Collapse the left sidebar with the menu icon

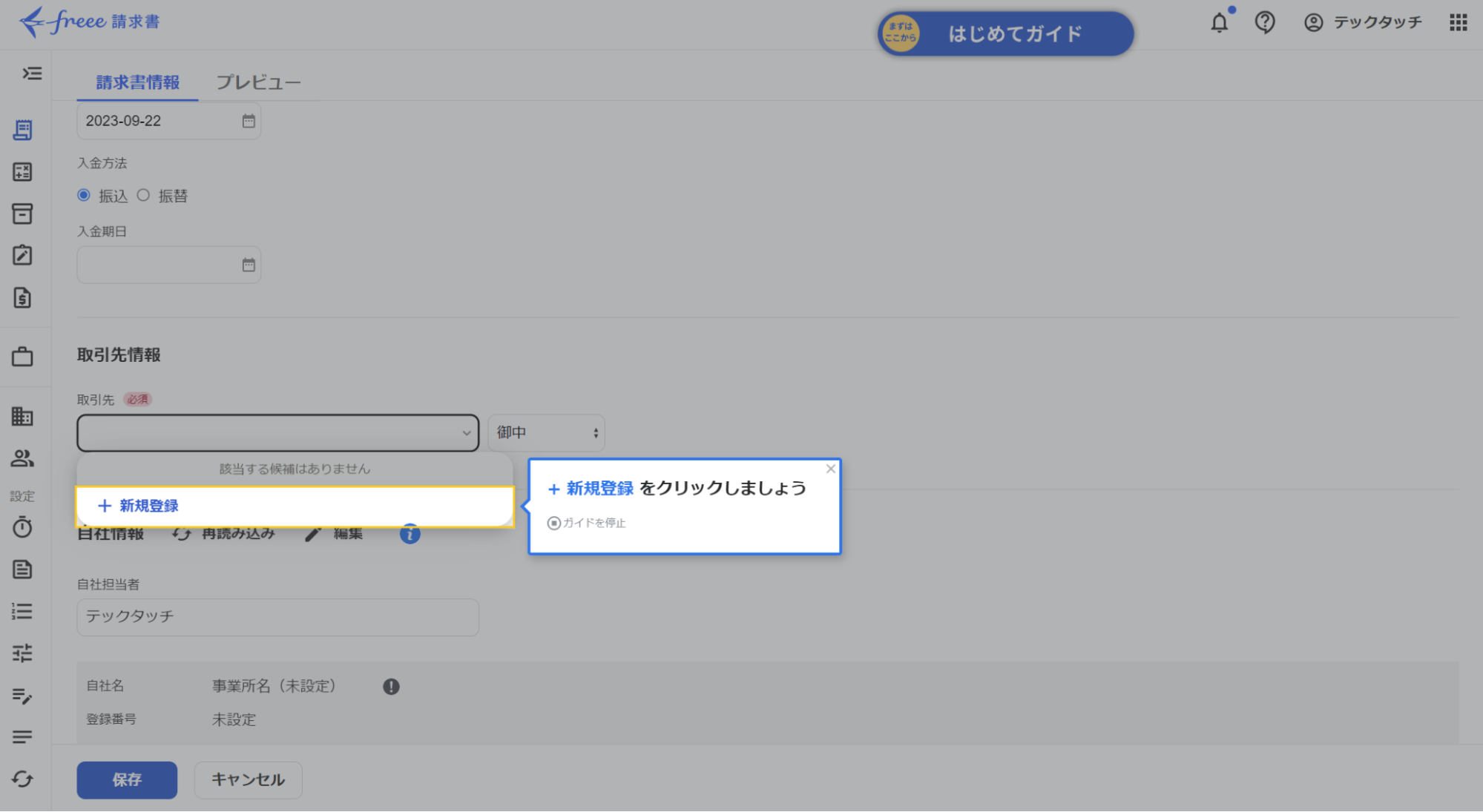[x=30, y=74]
